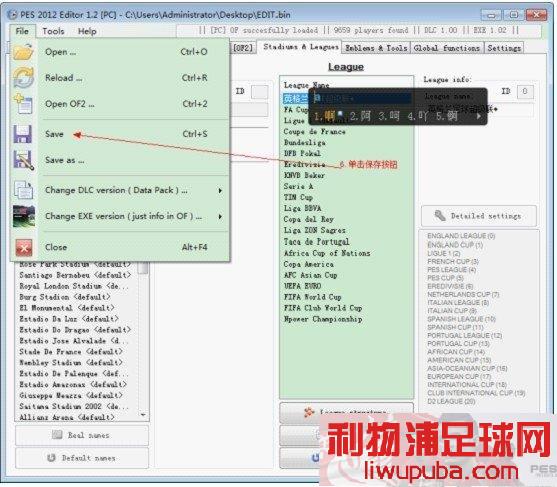Screen dimensions: 557x487
Task: Select TIM Cup league entry
Action: [298, 197]
